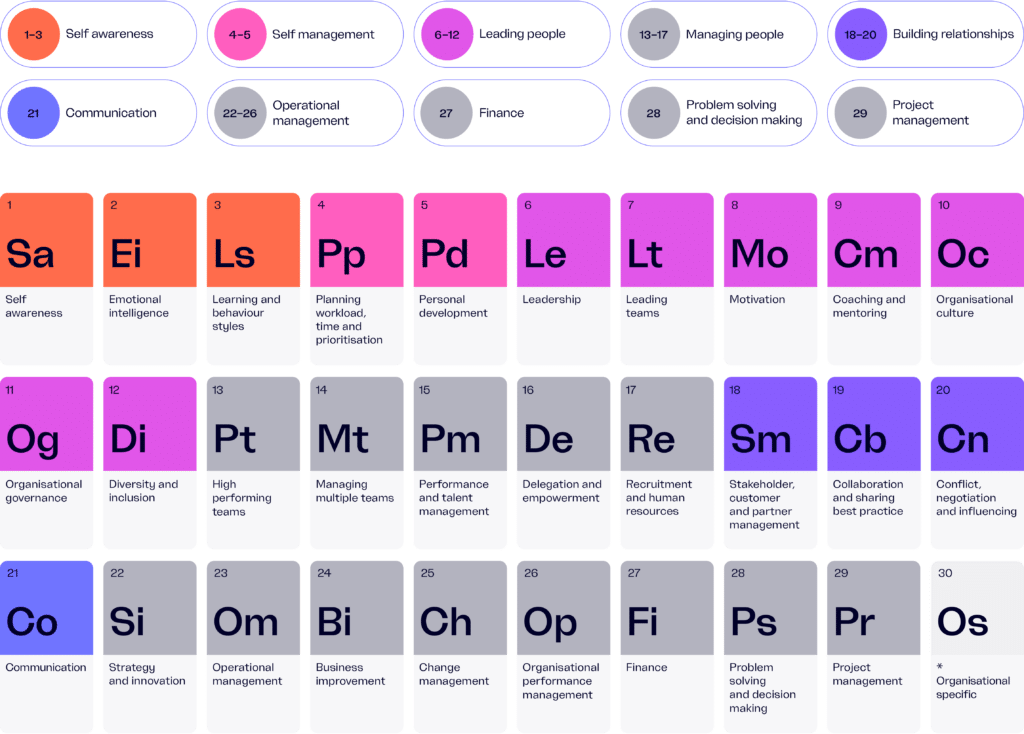Open the Co Communication tile
Screen dimensions: 1024x734
[x=47, y=646]
